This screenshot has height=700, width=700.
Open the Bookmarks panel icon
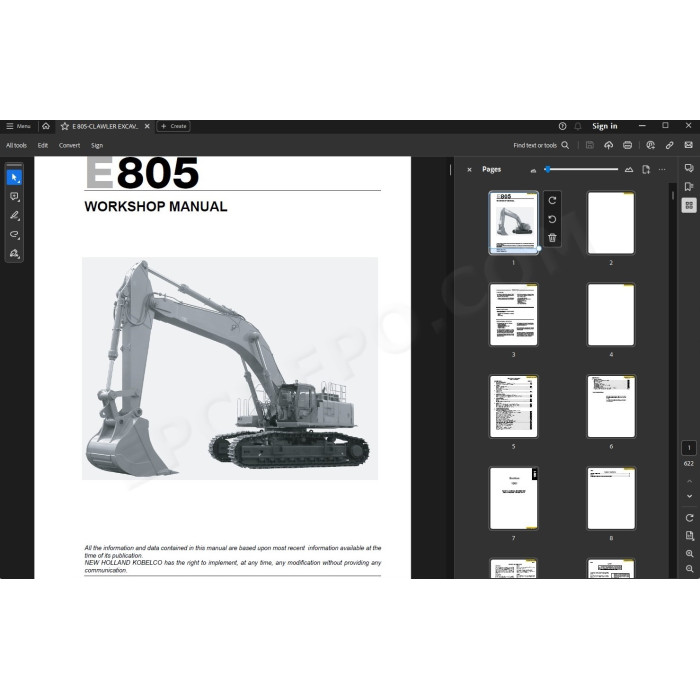pyautogui.click(x=689, y=187)
